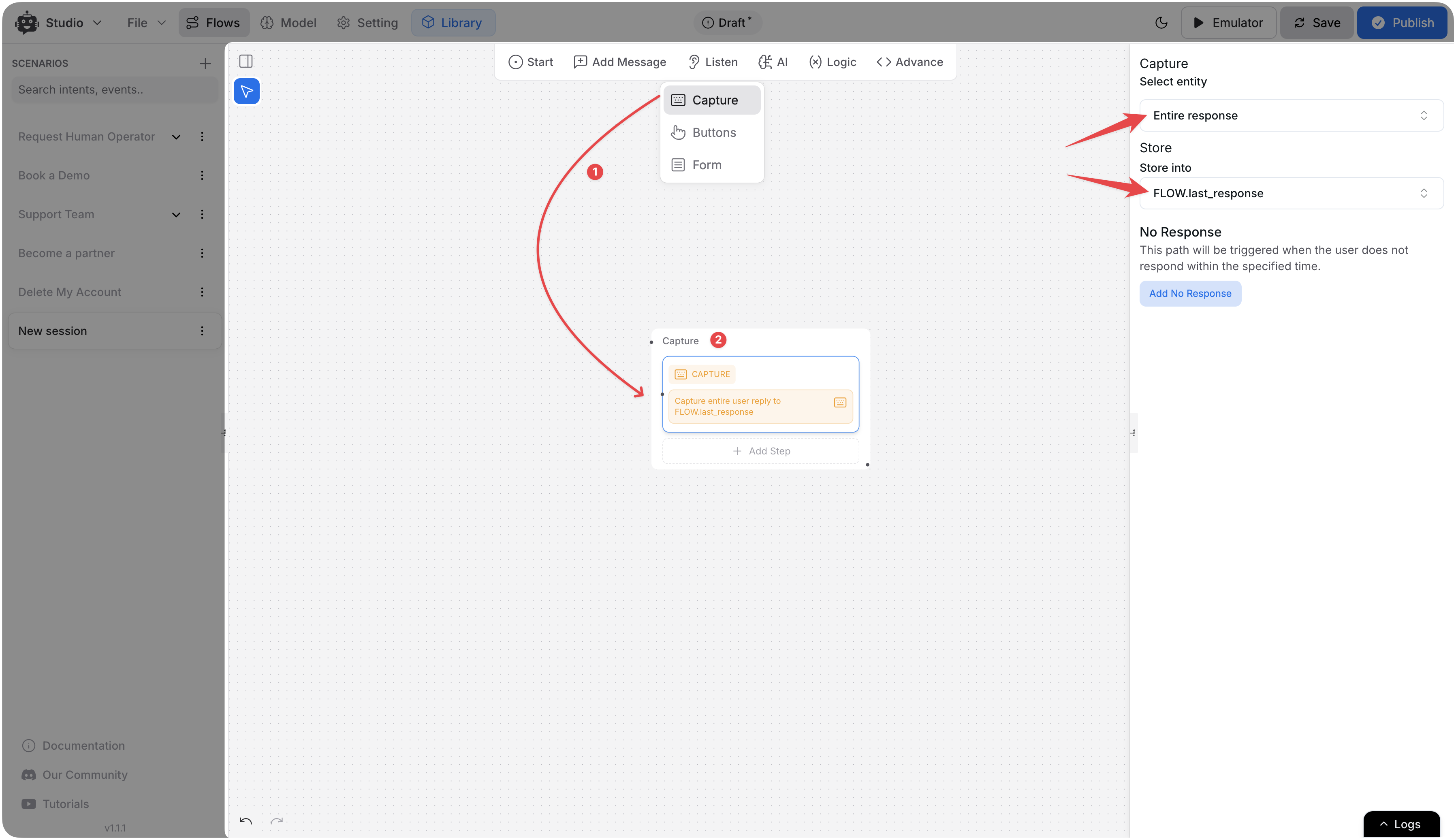Open the New session scenario options

(201, 330)
